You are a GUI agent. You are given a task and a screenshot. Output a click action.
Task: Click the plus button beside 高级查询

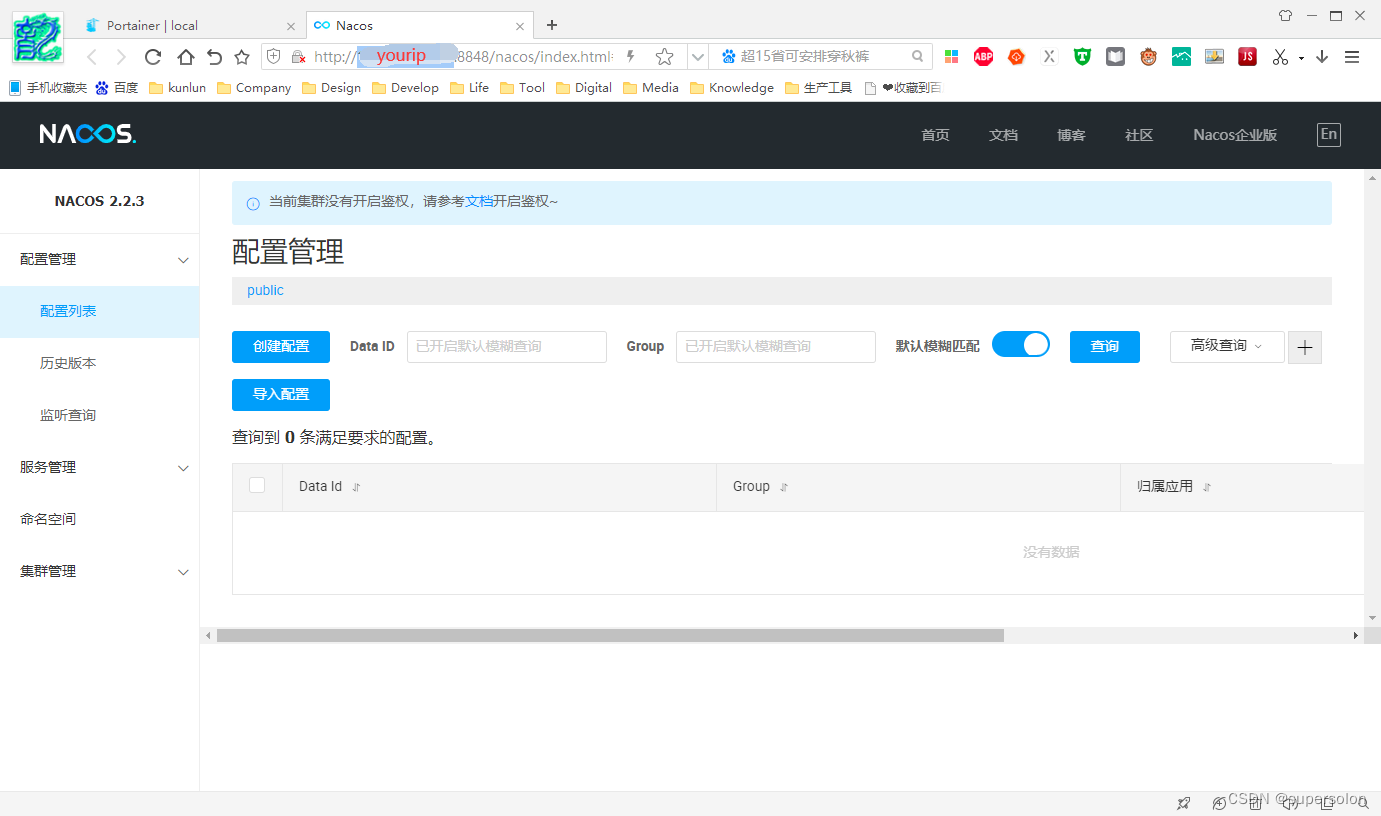1305,348
